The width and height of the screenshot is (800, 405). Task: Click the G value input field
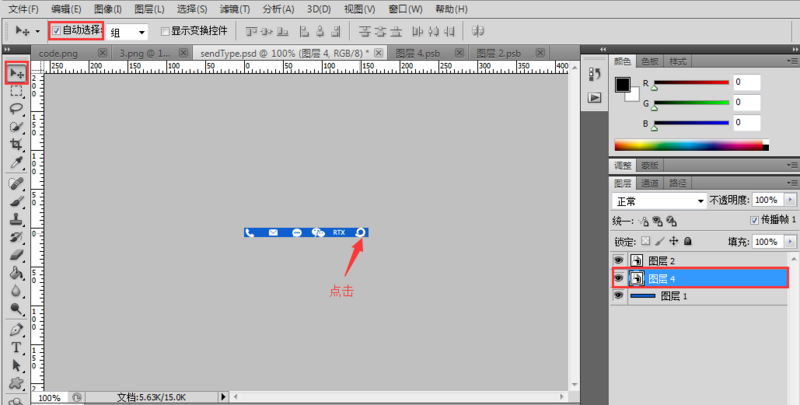(x=747, y=102)
